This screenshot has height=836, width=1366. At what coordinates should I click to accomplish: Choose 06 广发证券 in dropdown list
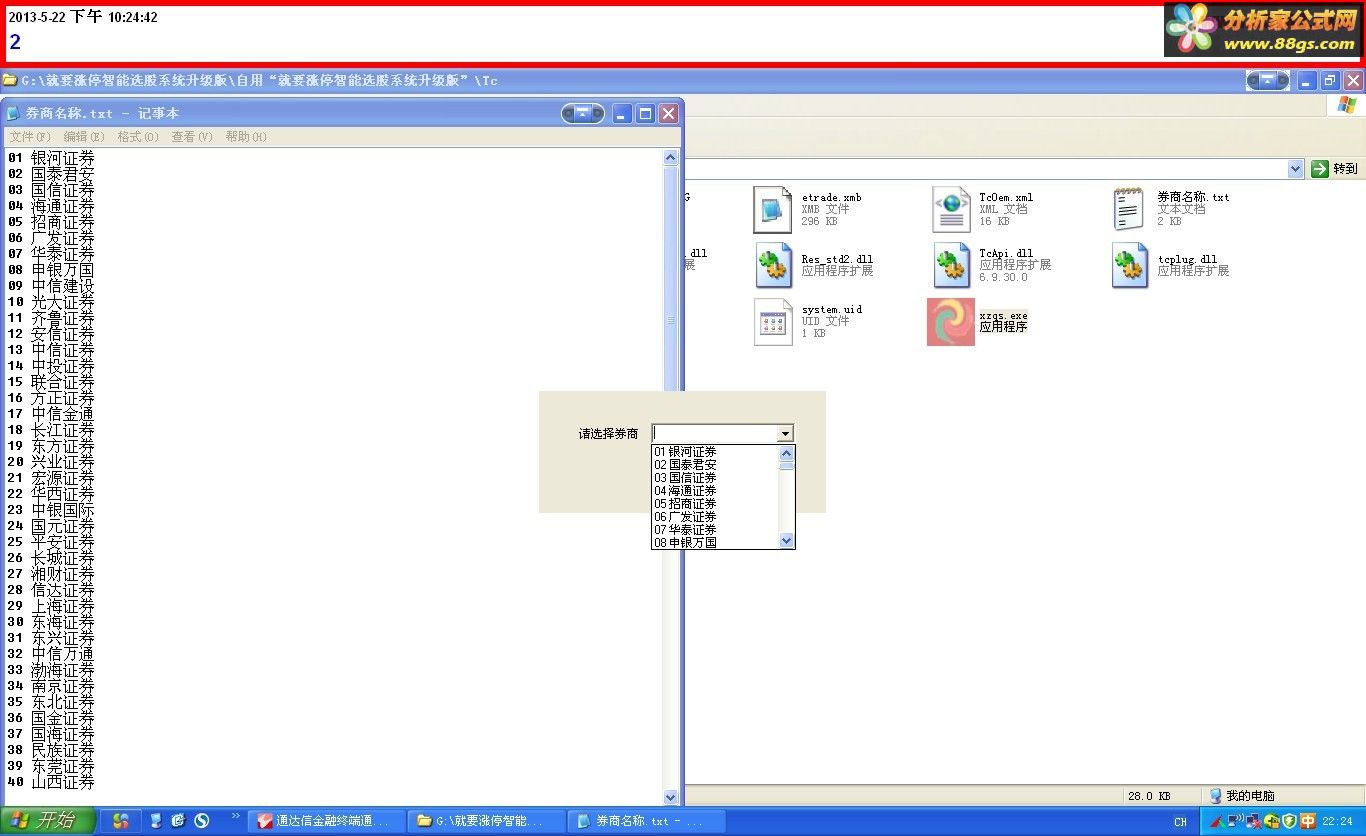pyautogui.click(x=716, y=517)
